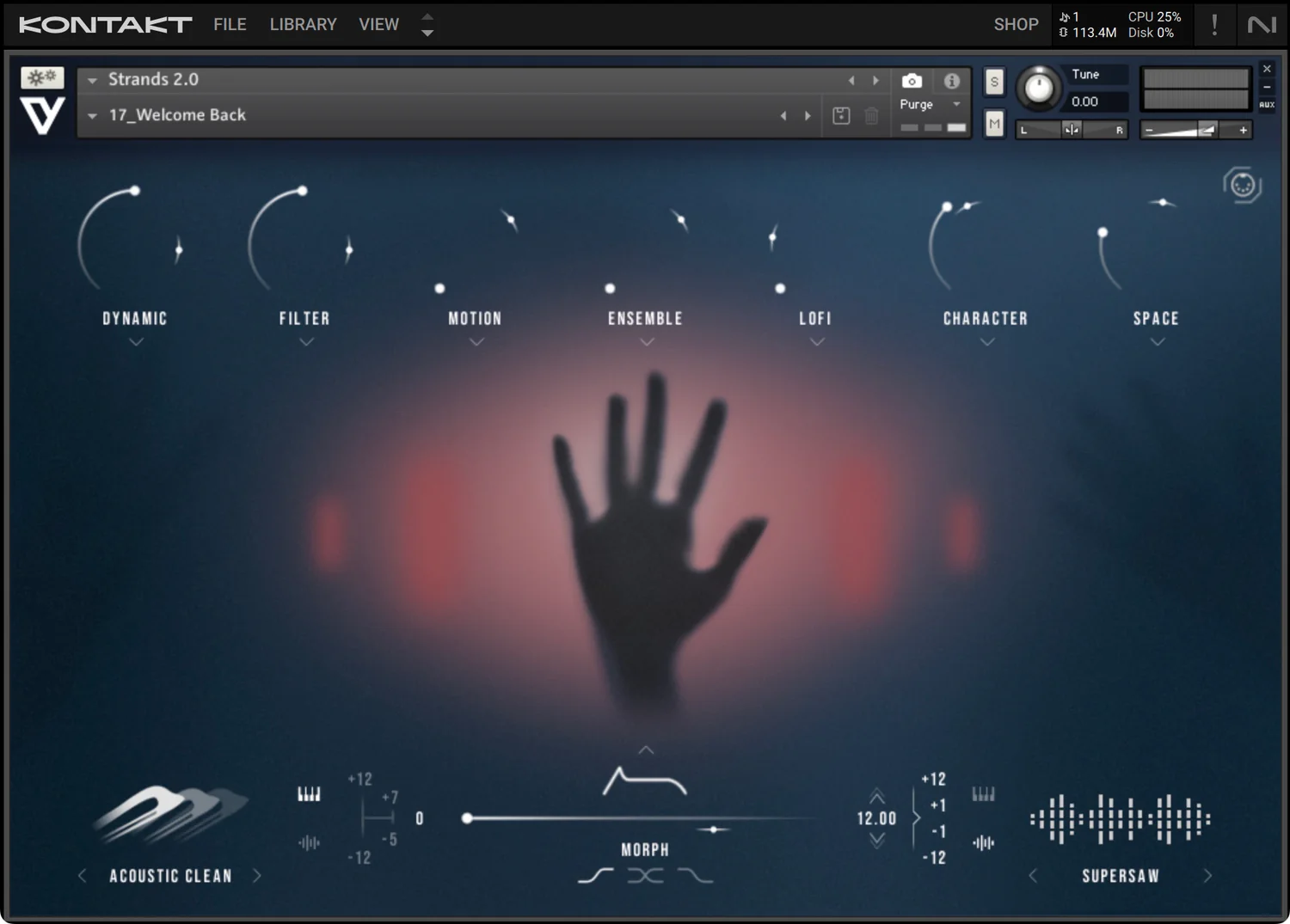
Task: Enable the AUX sends
Action: tap(1267, 103)
